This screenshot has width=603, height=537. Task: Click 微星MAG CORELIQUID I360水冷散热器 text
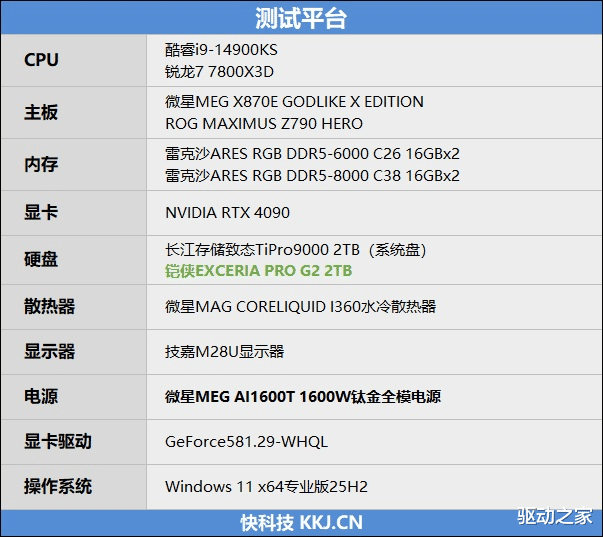pyautogui.click(x=300, y=307)
